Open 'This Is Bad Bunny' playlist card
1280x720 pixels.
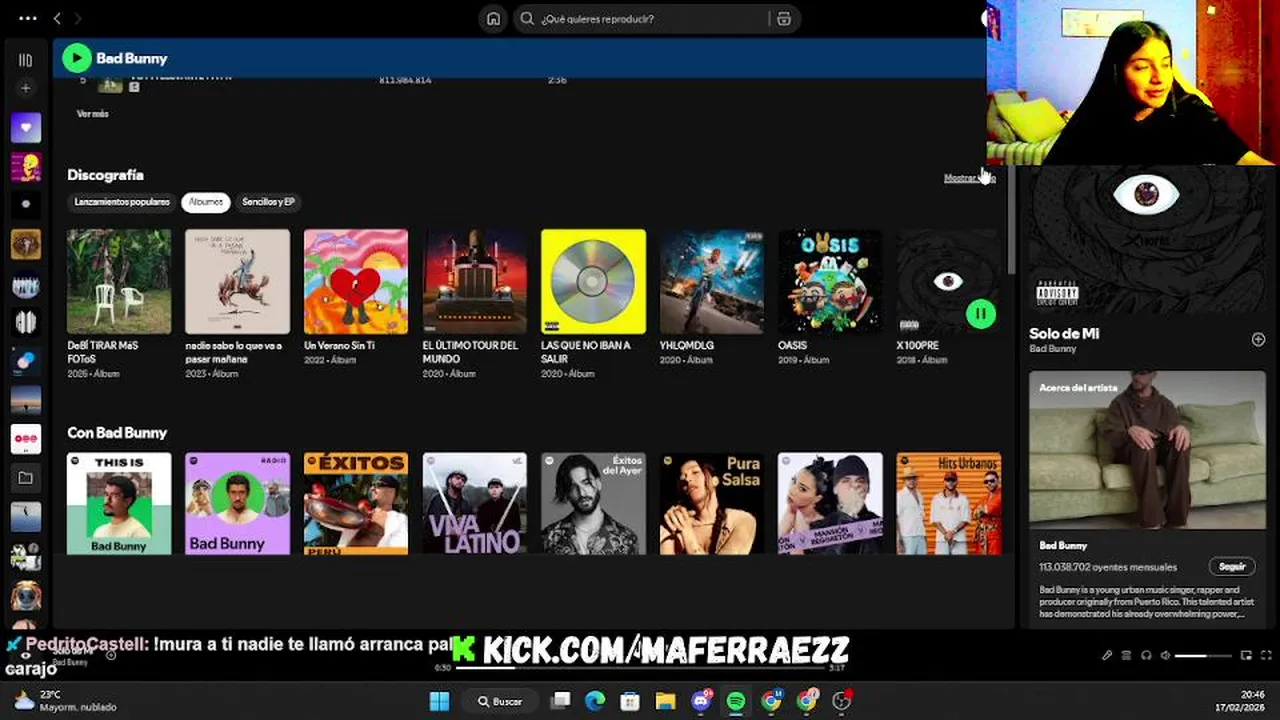(119, 503)
